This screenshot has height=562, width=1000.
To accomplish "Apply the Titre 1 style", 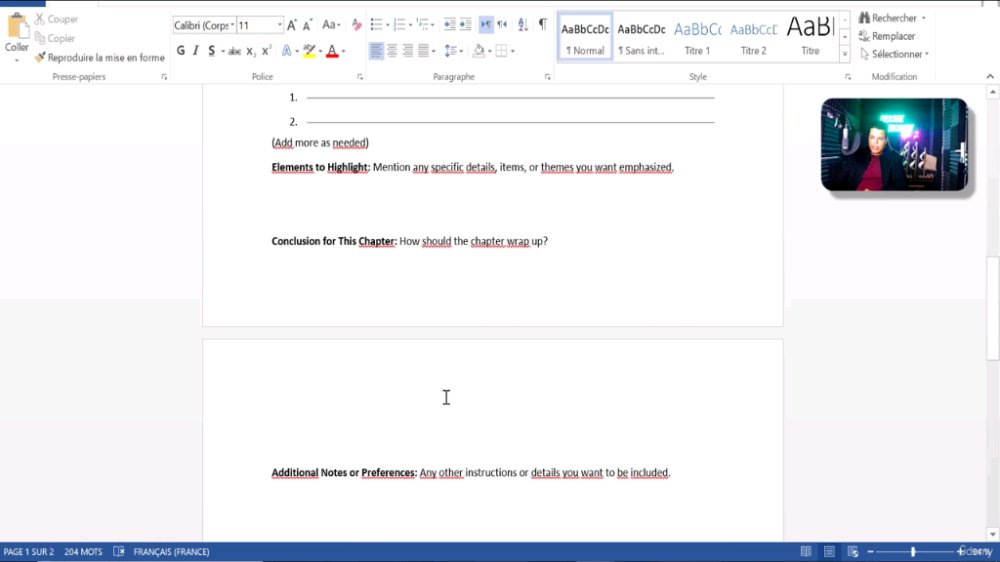I will click(697, 37).
